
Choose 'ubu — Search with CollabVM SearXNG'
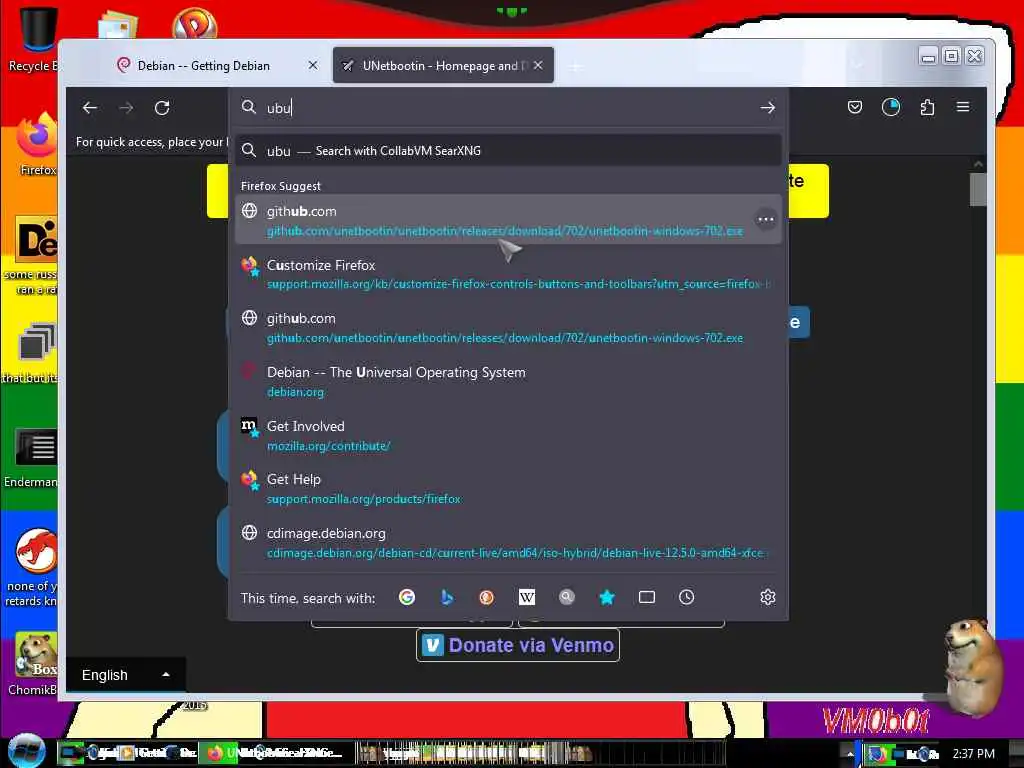[x=508, y=151]
